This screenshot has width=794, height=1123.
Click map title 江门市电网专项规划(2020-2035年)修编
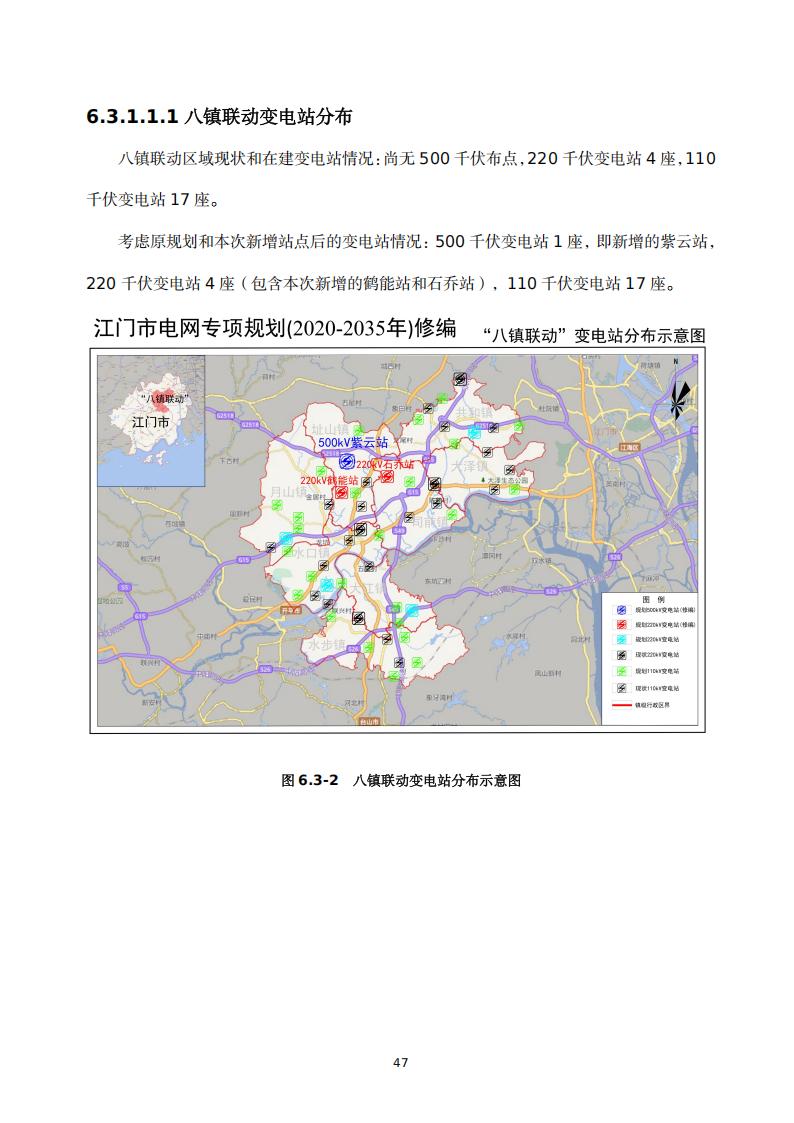pyautogui.click(x=275, y=328)
